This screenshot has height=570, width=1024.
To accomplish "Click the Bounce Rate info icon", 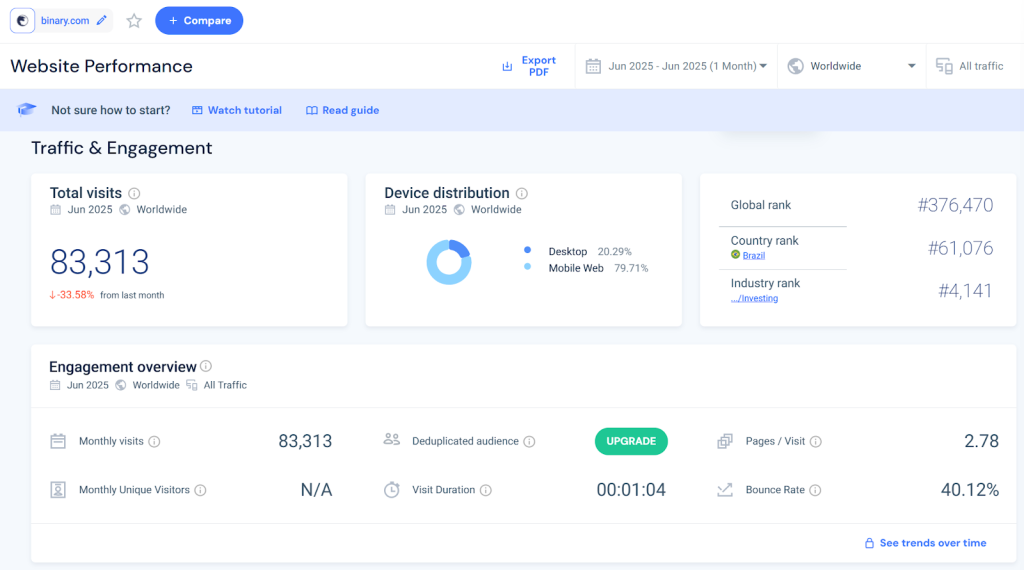I will (816, 490).
